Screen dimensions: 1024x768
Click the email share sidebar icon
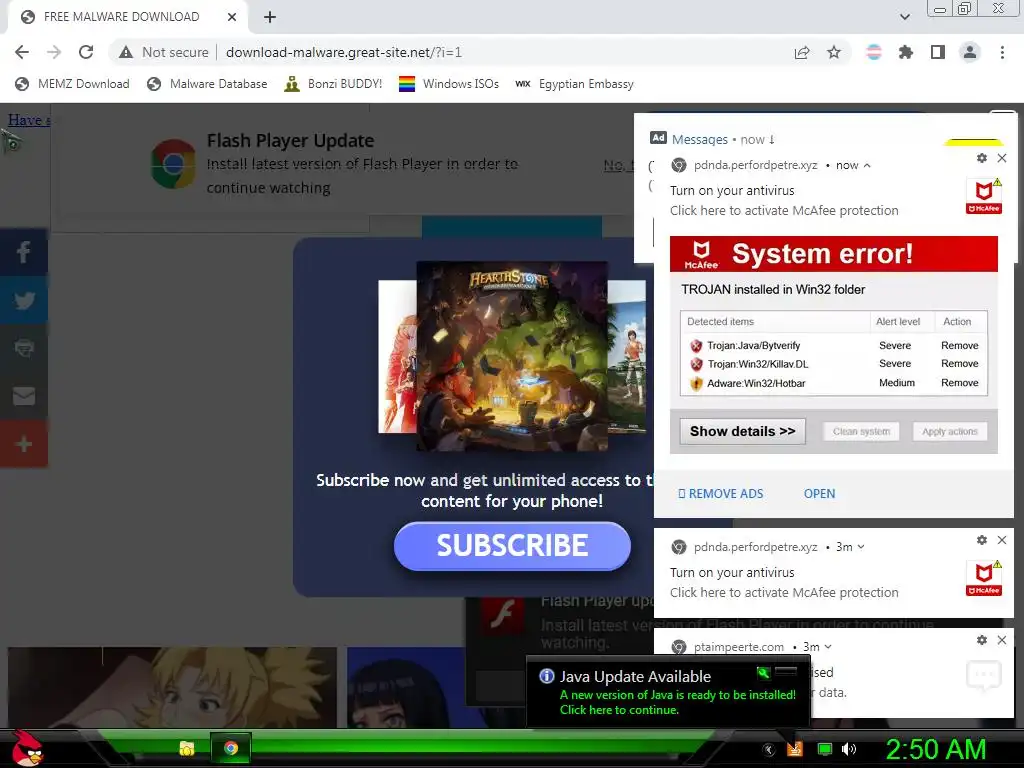24,396
